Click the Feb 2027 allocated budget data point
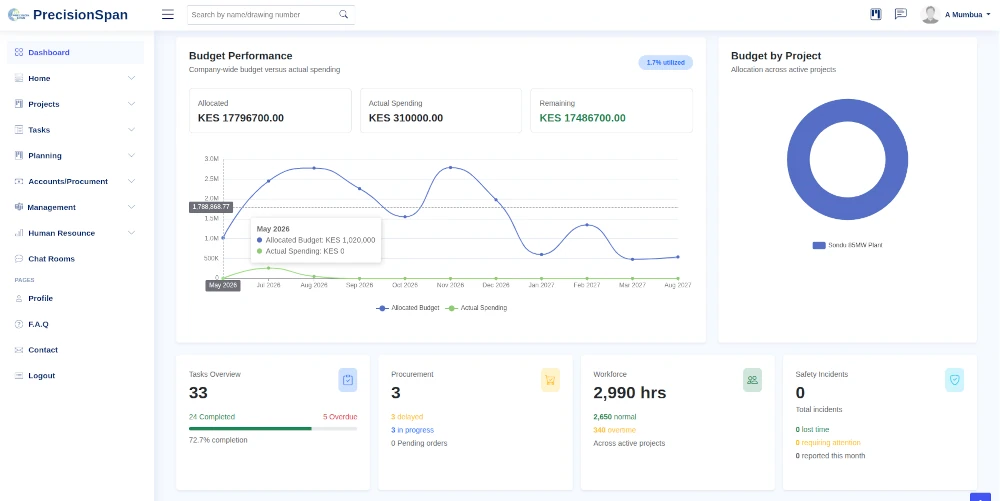This screenshot has width=1000, height=501. [x=587, y=225]
